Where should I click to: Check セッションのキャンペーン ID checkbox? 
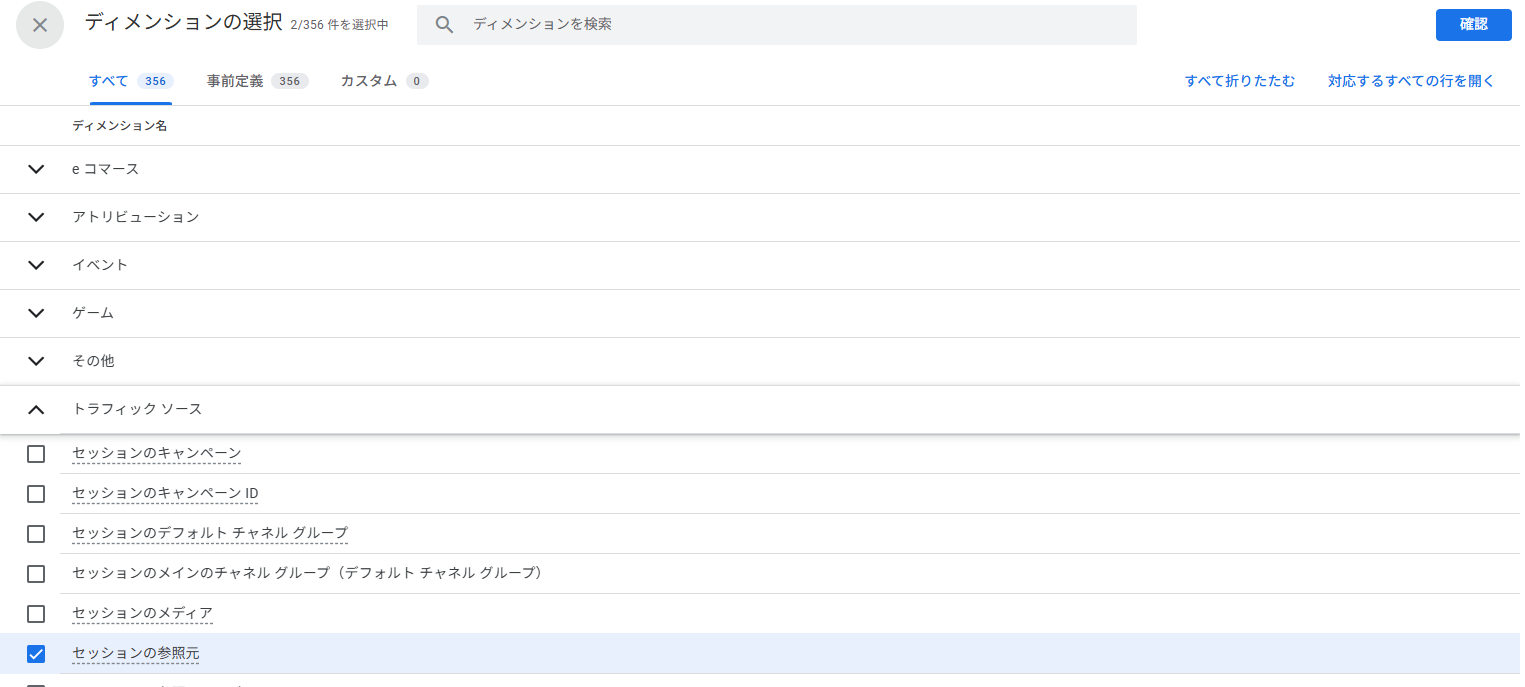36,494
